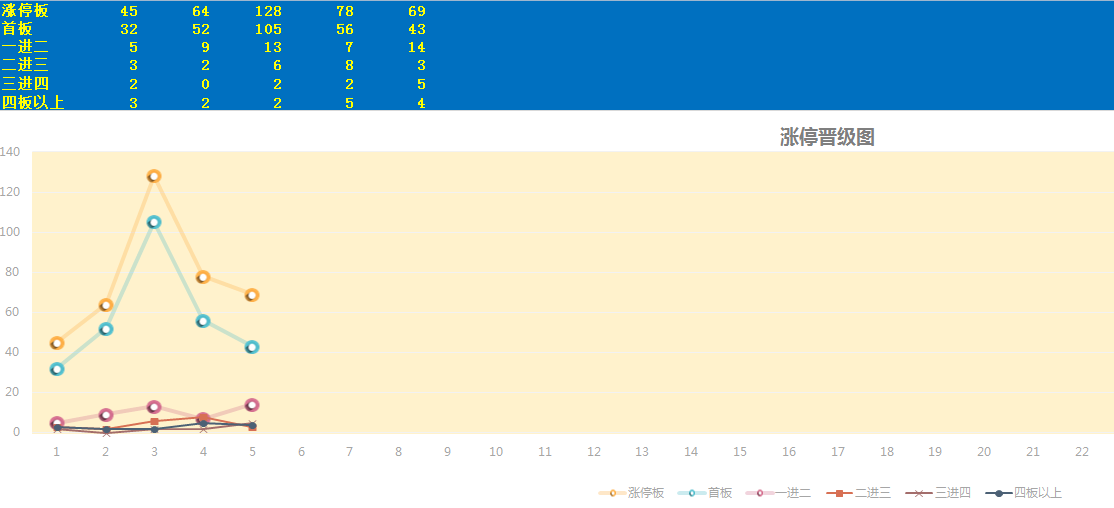Click y-axis label 60

[x=13, y=313]
